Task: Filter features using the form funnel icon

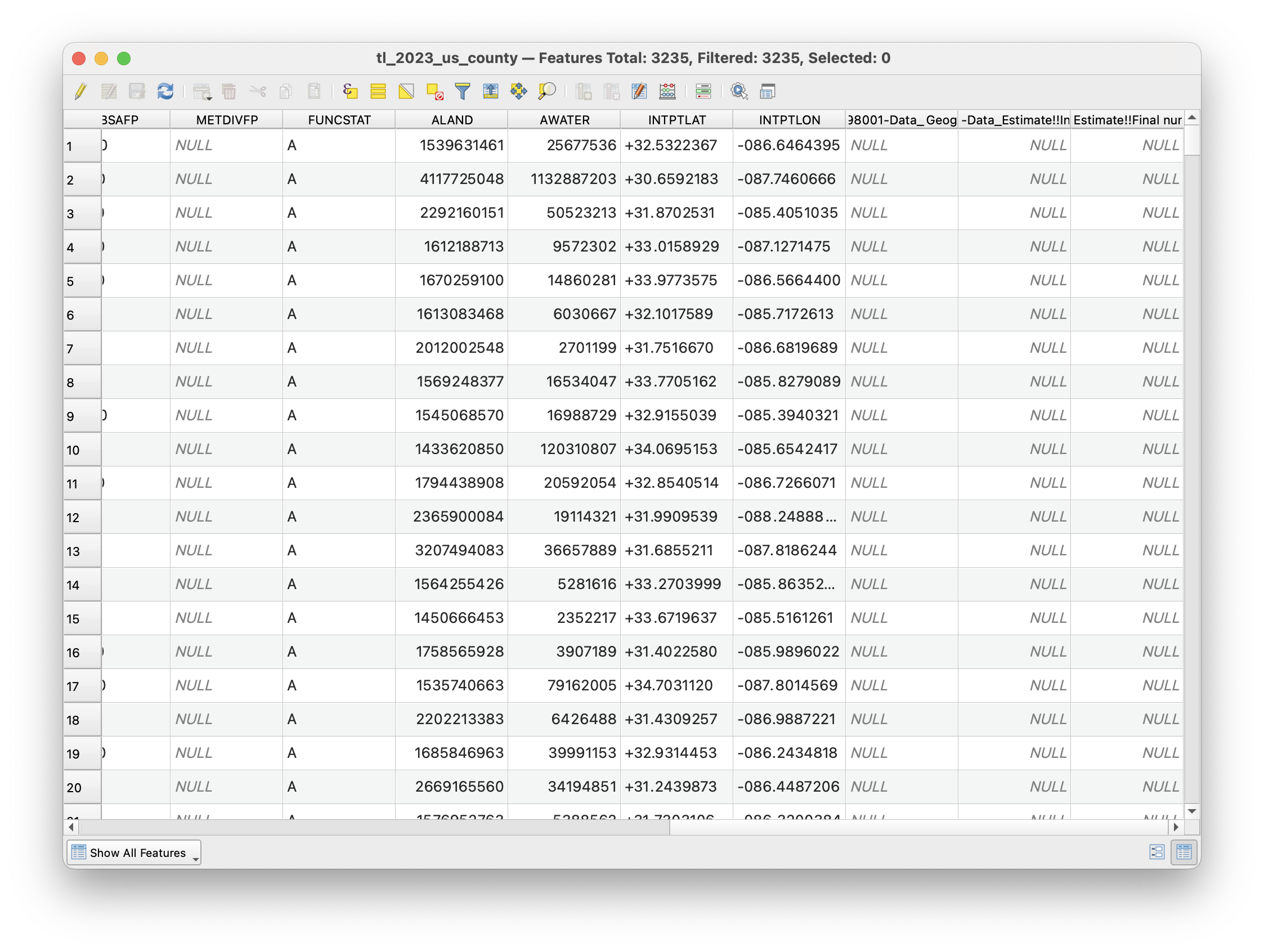Action: point(462,91)
